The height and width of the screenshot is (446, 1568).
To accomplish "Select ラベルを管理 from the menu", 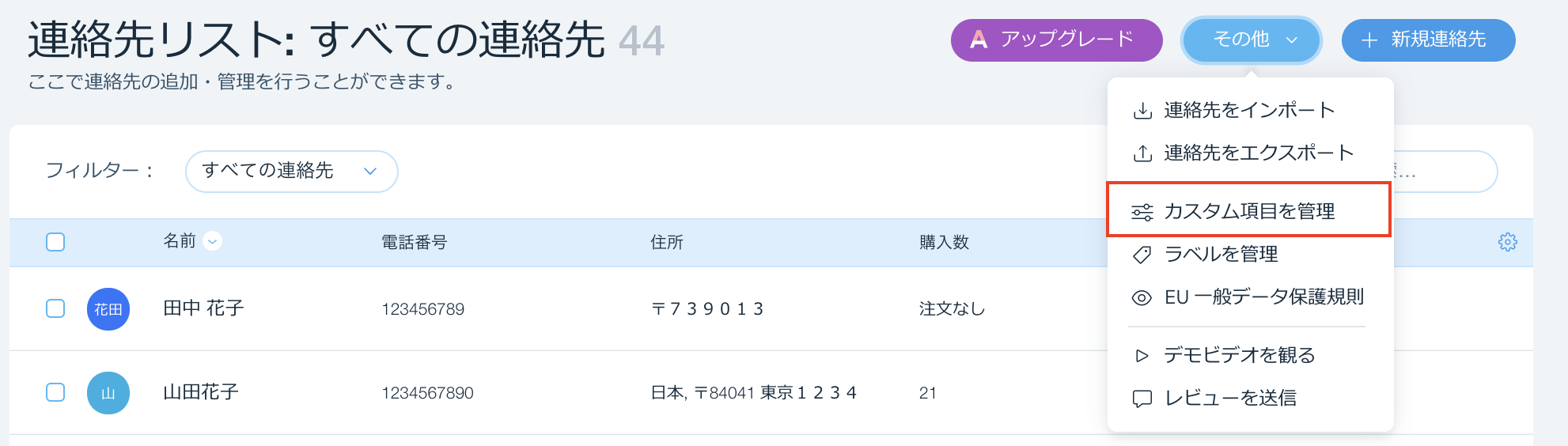I will coord(1221,254).
